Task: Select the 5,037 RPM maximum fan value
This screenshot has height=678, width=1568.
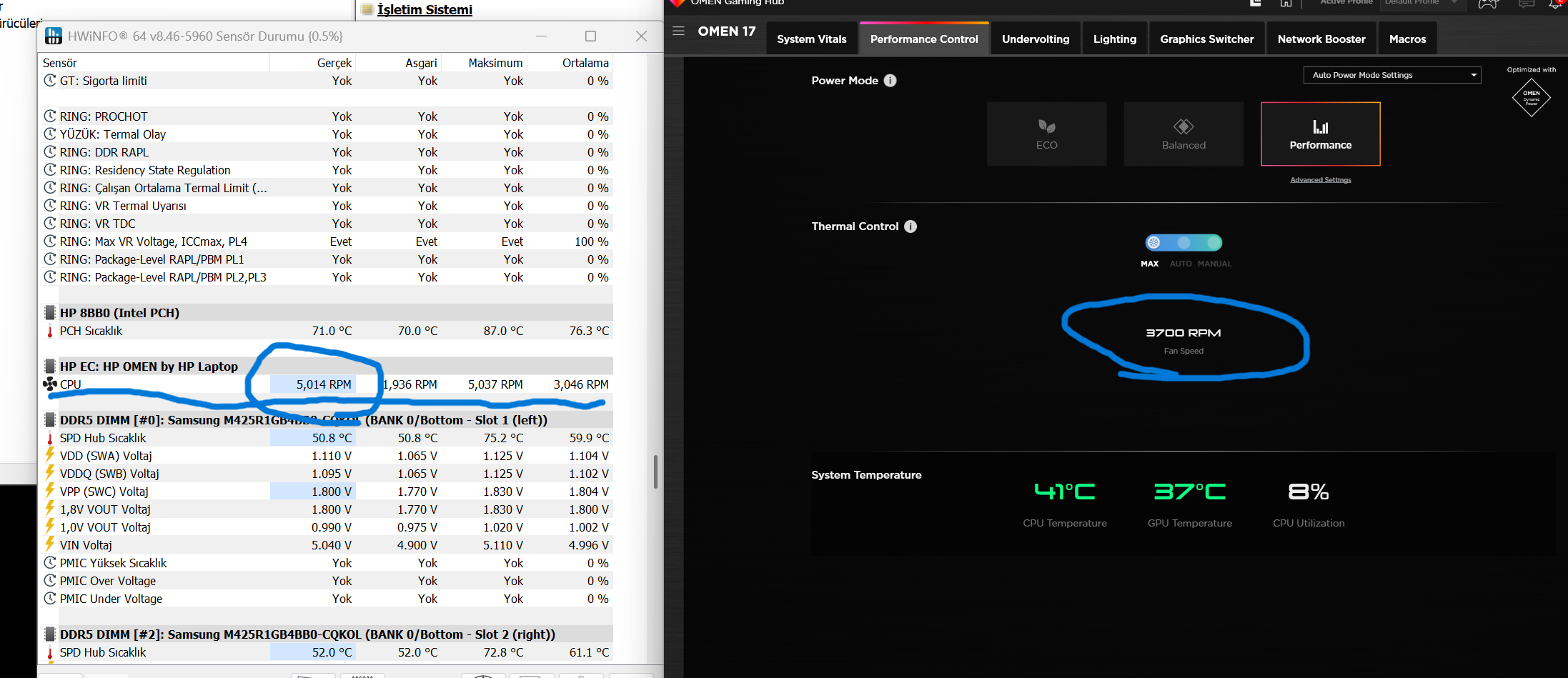Action: [x=495, y=384]
